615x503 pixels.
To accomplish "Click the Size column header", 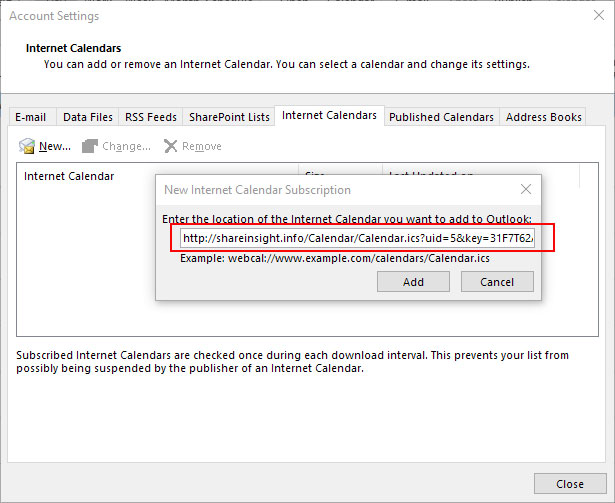I will pyautogui.click(x=317, y=170).
